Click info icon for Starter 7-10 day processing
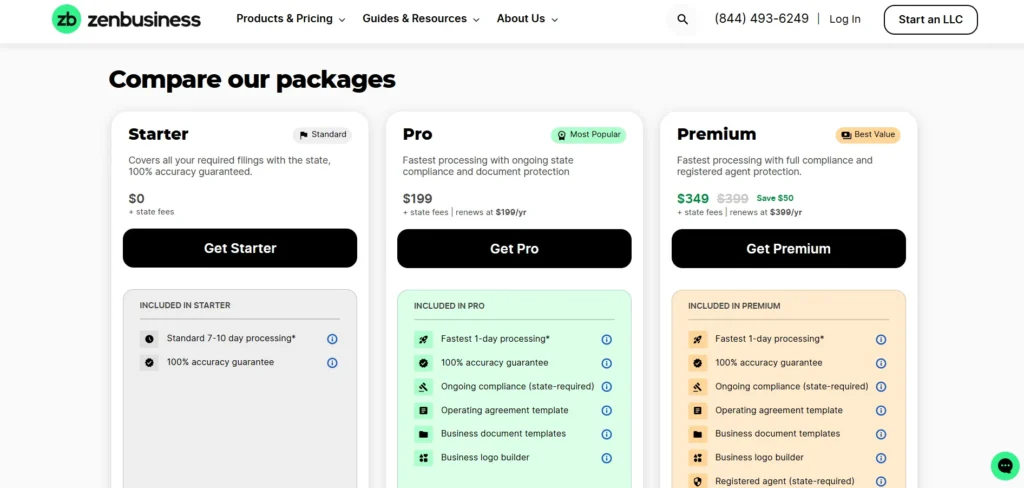 [x=332, y=339]
